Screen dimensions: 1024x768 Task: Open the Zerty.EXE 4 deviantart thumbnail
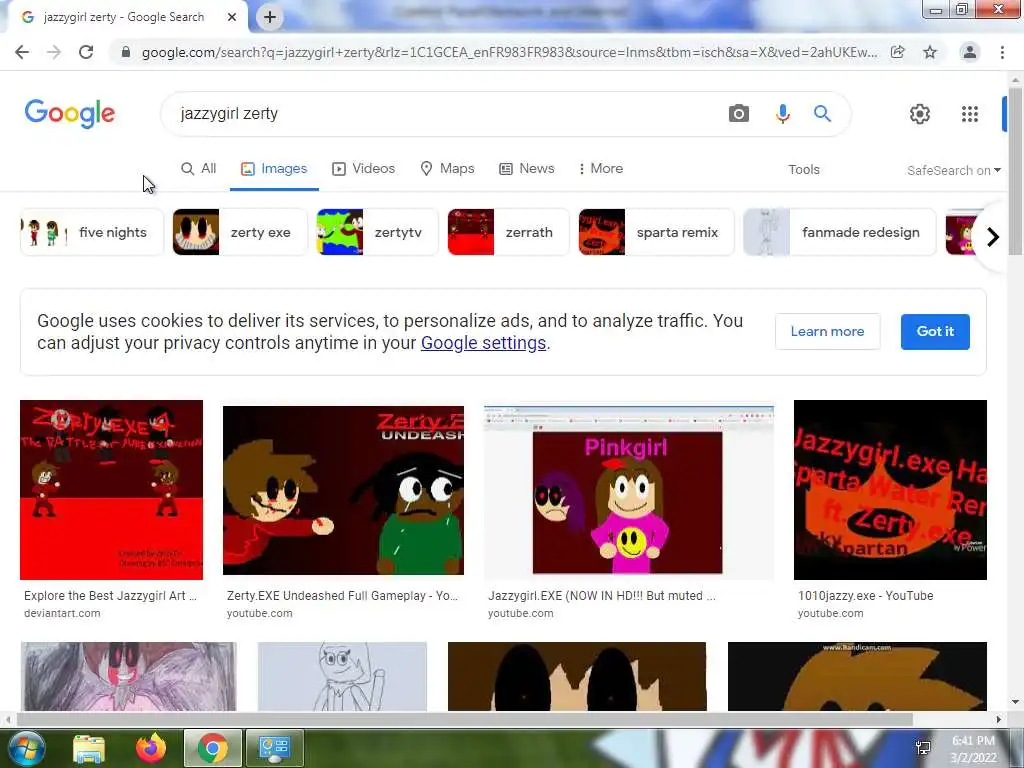pos(112,490)
